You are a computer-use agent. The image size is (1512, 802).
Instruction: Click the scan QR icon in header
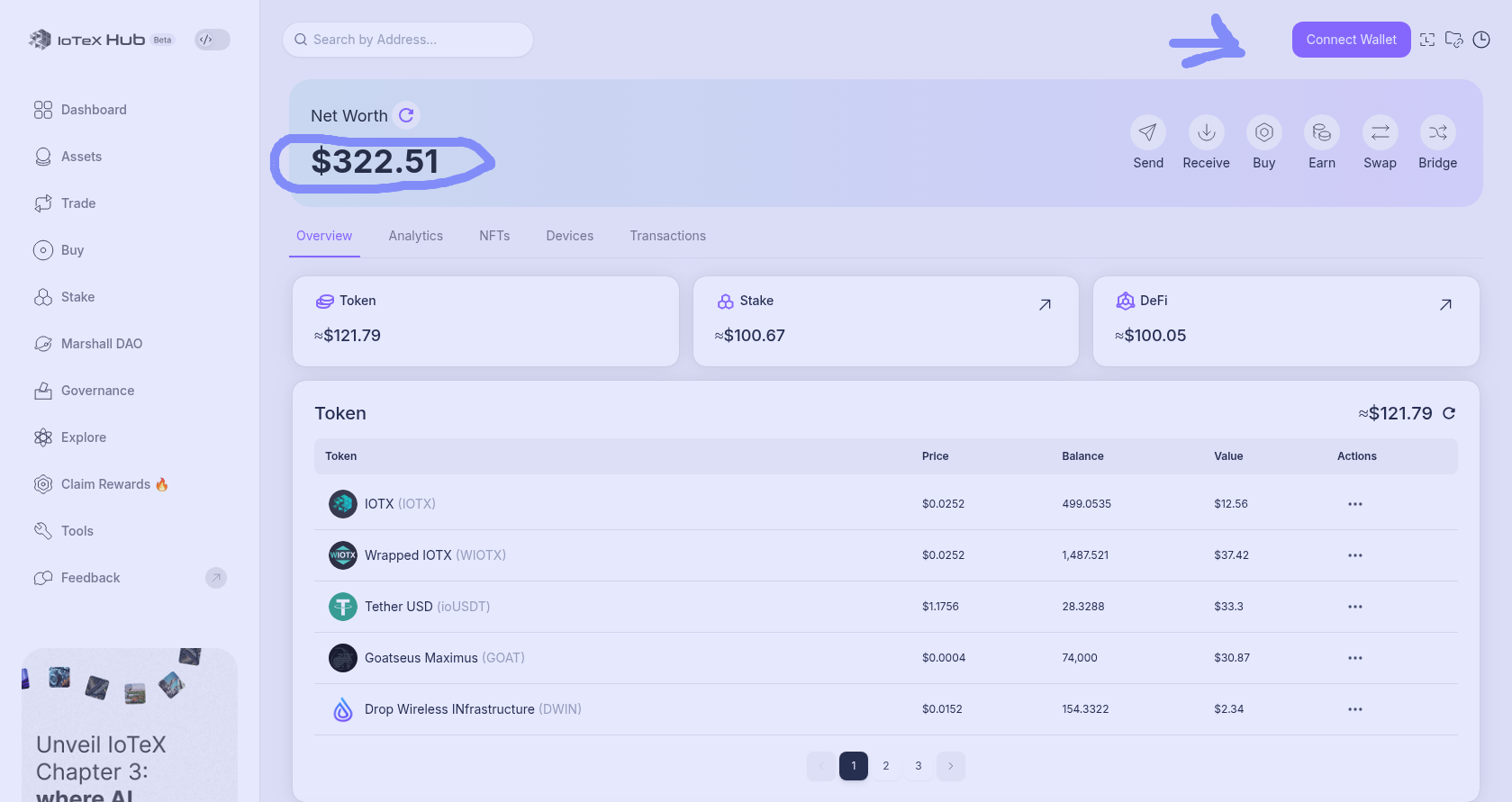(x=1427, y=40)
